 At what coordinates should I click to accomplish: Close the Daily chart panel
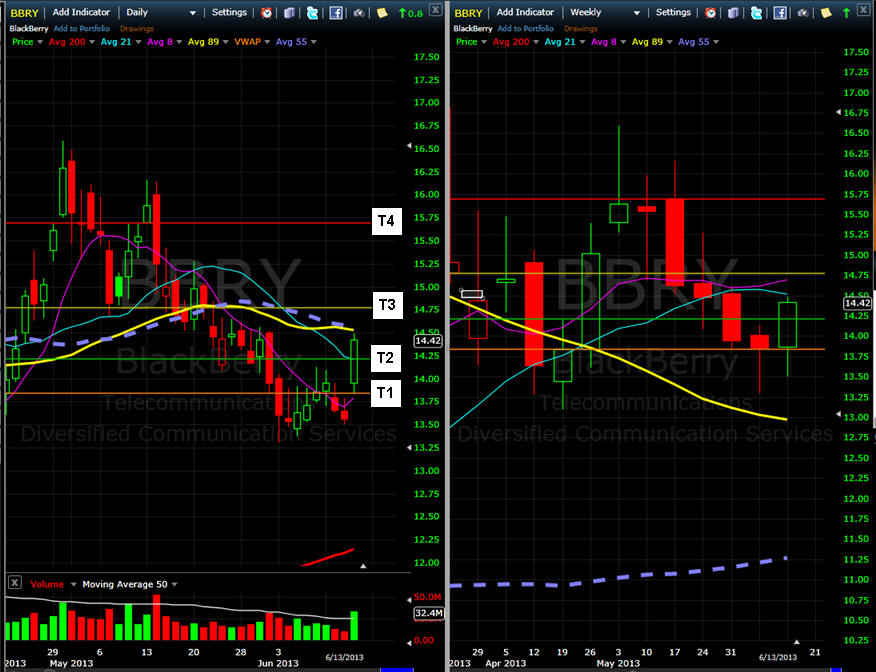pyautogui.click(x=434, y=10)
